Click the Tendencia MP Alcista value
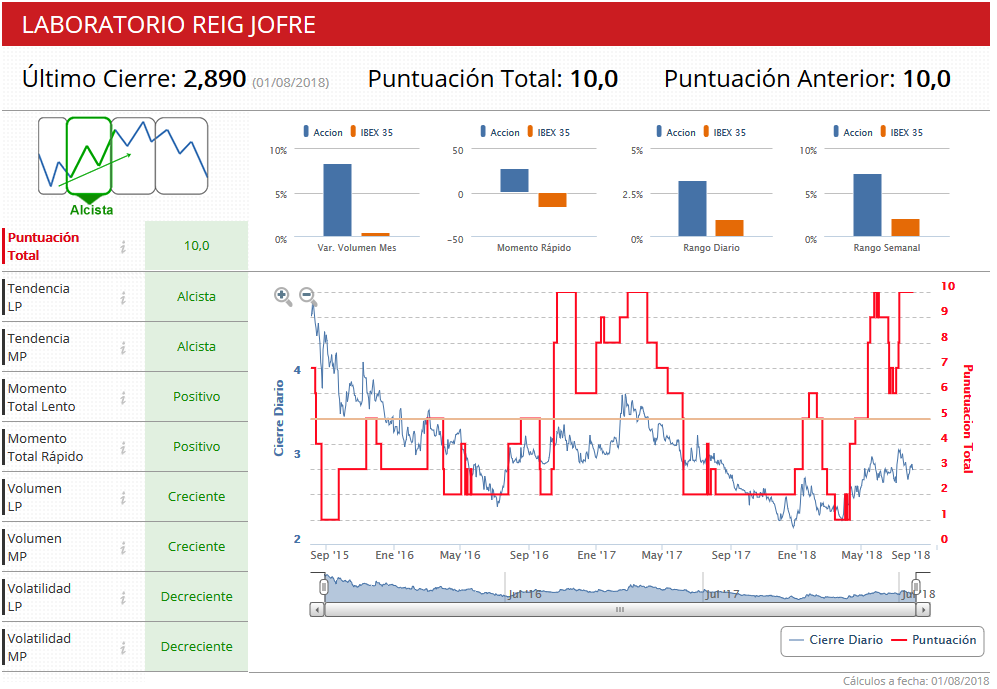Viewport: 997px width, 689px height. (196, 347)
